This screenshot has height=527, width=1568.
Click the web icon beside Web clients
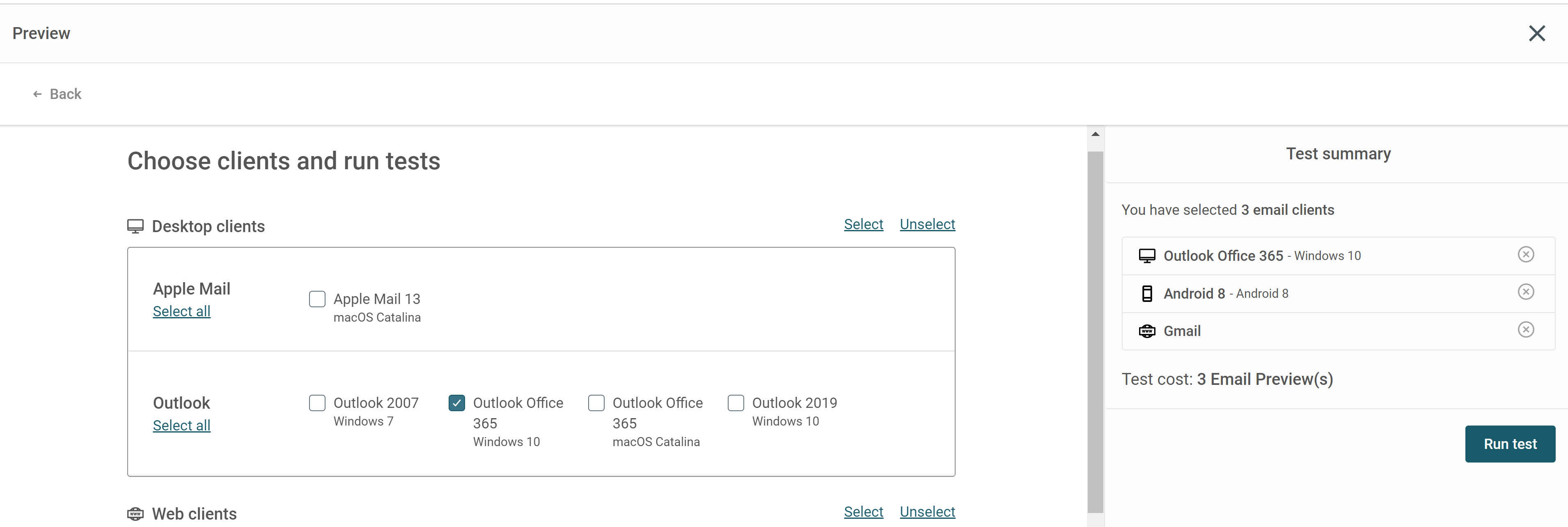coord(135,513)
